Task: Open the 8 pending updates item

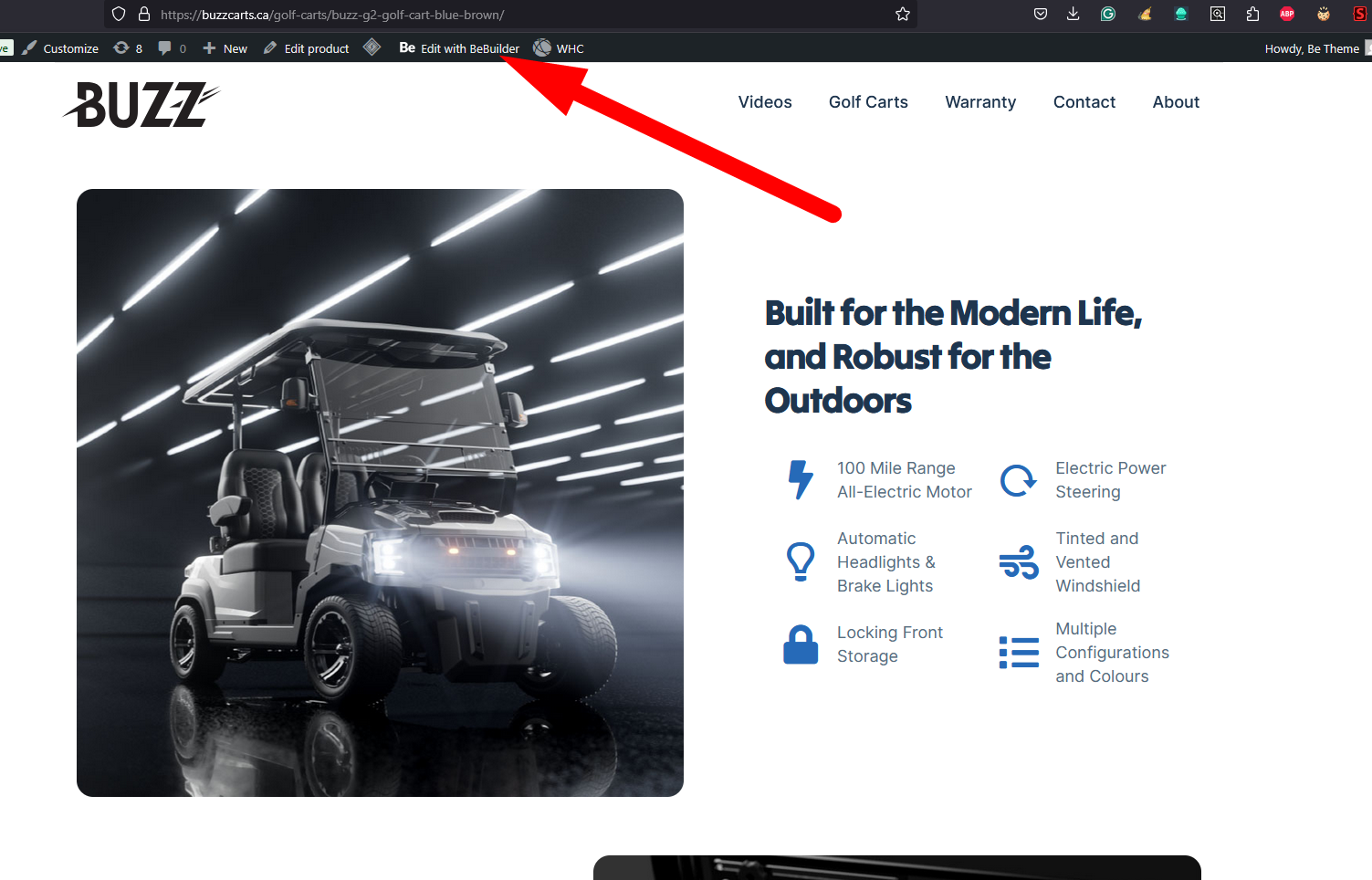Action: 128,48
